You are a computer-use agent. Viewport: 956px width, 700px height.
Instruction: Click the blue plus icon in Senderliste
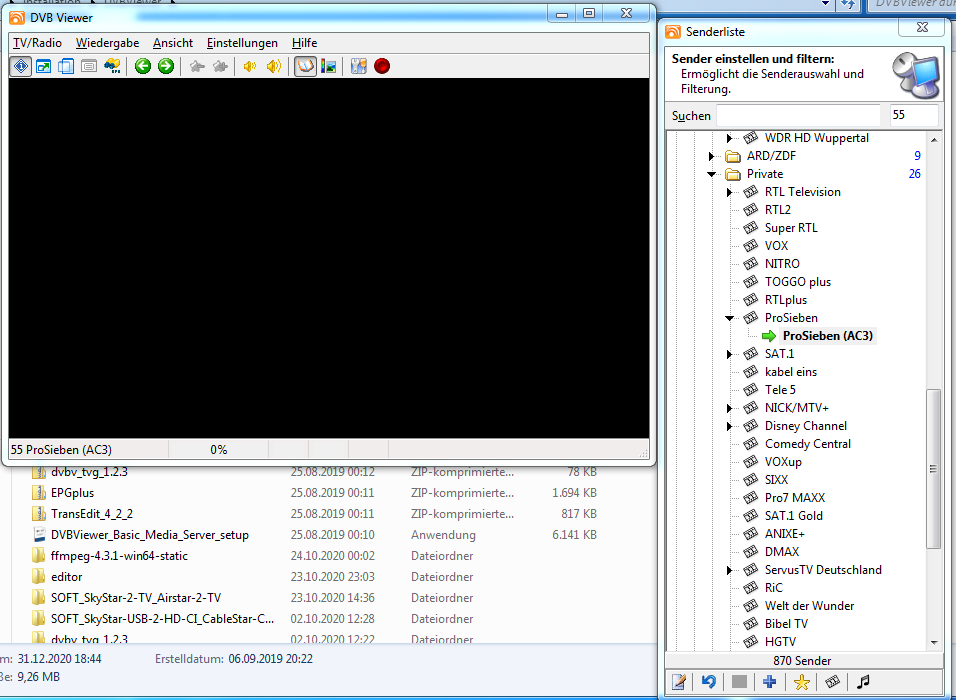click(770, 682)
